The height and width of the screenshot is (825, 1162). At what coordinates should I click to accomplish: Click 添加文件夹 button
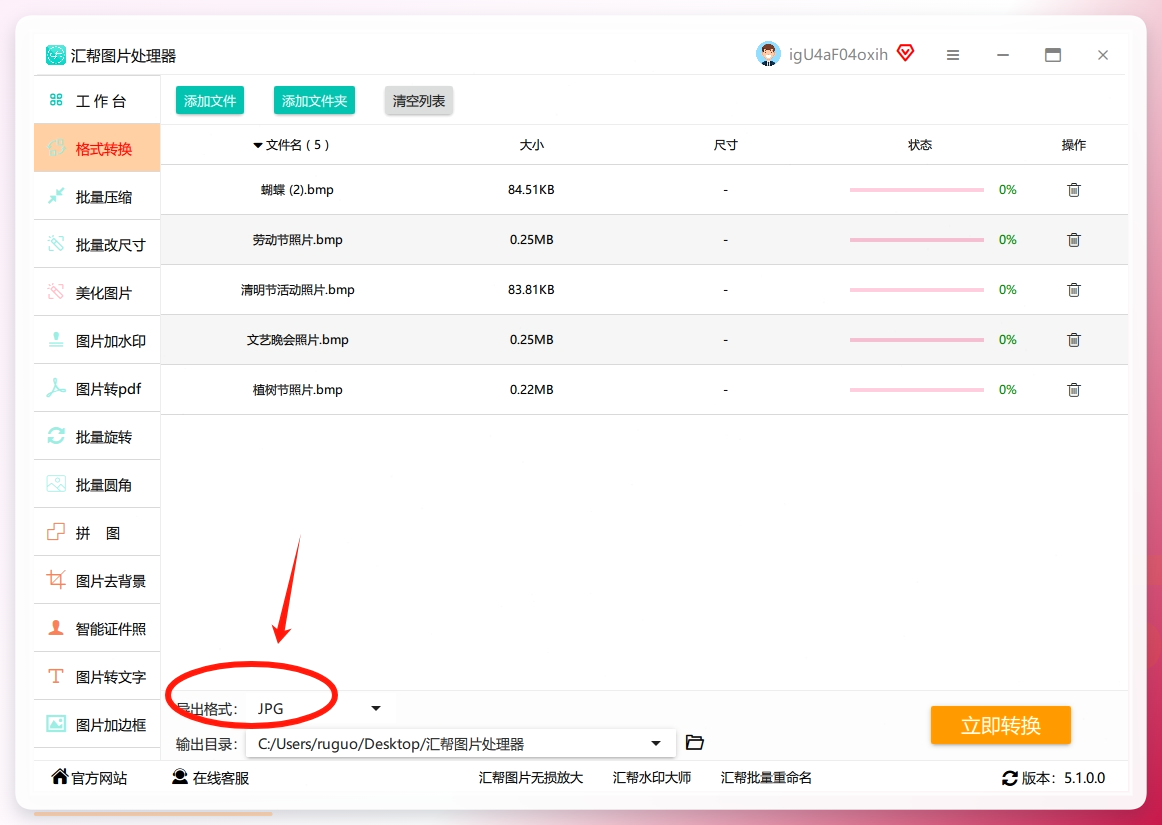tap(314, 101)
